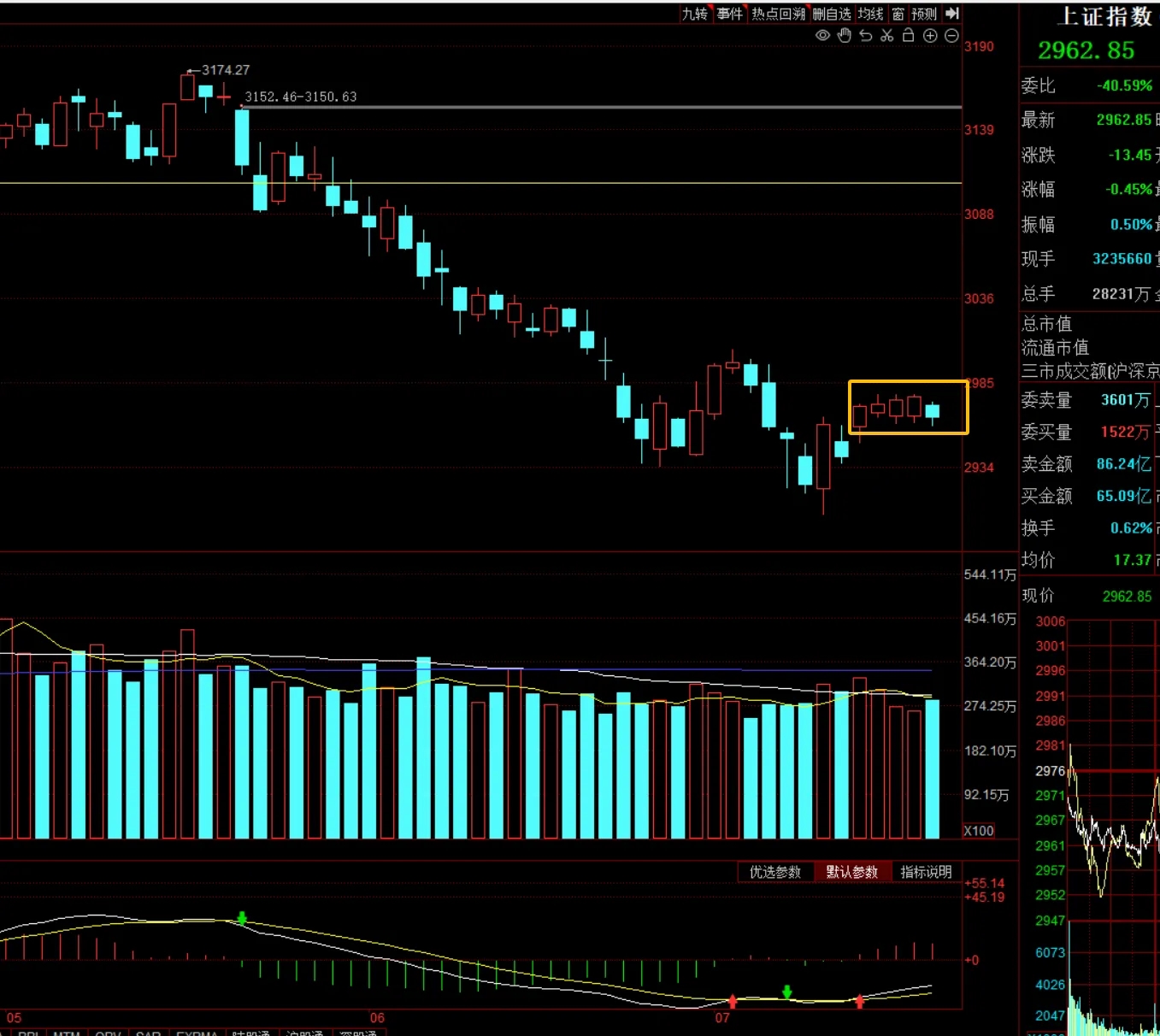Click the 换手 0.62% value
Viewport: 1160px width, 1036px height.
tap(1131, 527)
